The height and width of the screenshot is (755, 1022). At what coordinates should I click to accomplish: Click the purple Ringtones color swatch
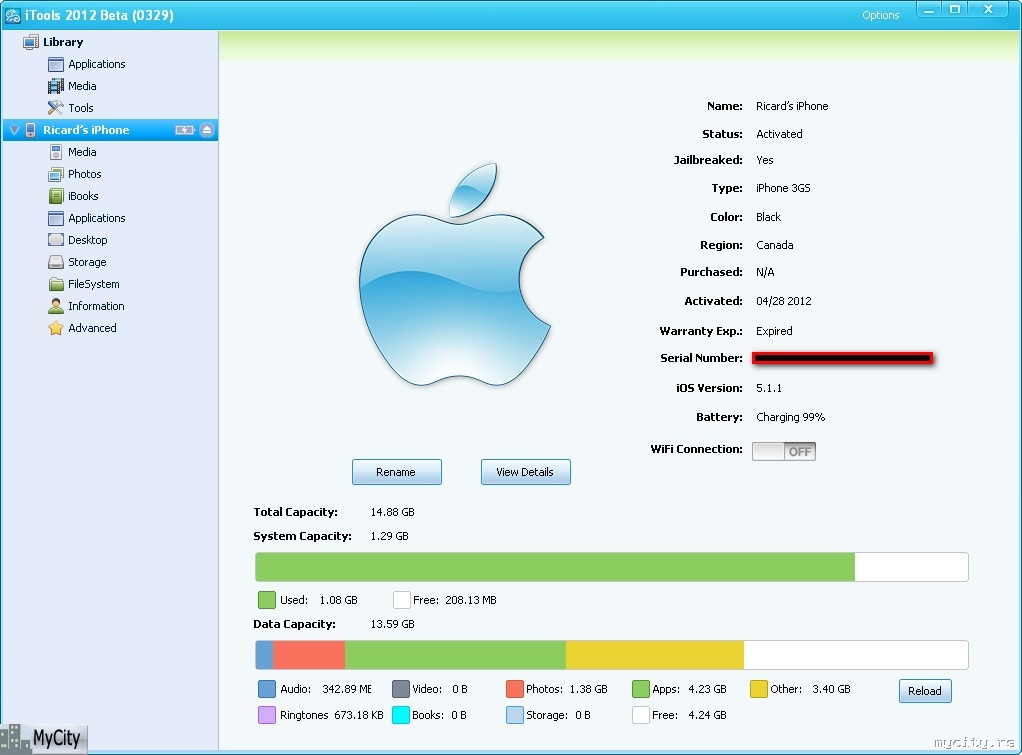click(267, 715)
